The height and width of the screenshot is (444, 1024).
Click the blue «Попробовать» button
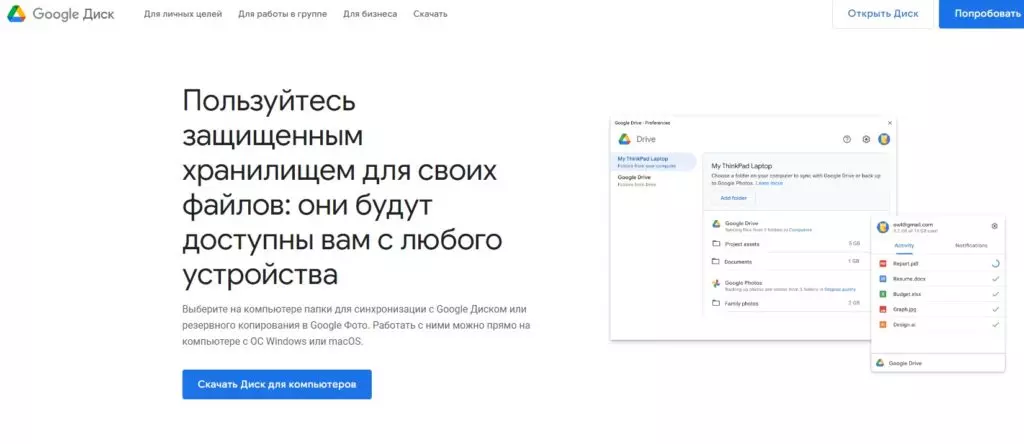tap(982, 14)
